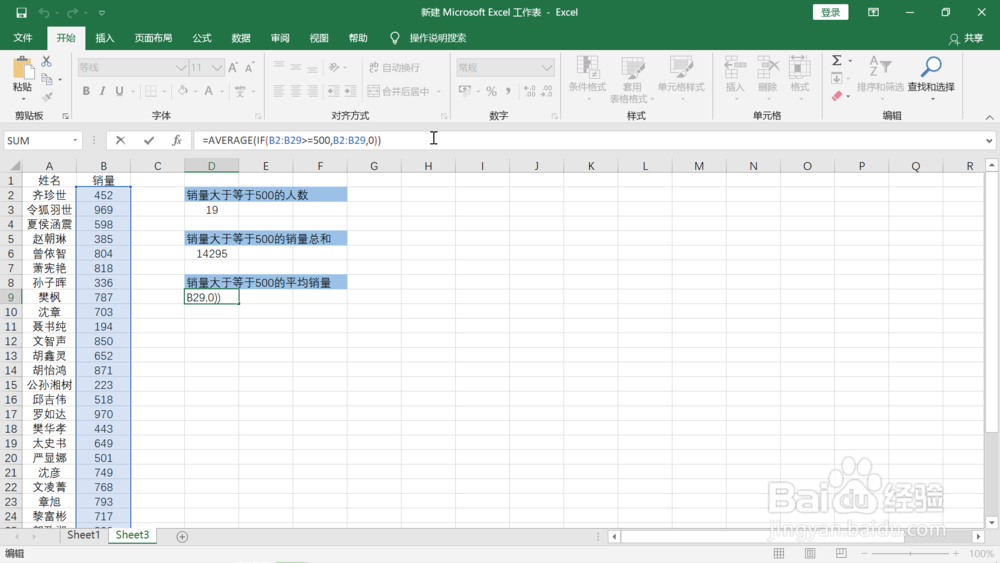This screenshot has width=1000, height=563.
Task: Click the Redo arrow icon
Action: click(x=72, y=12)
